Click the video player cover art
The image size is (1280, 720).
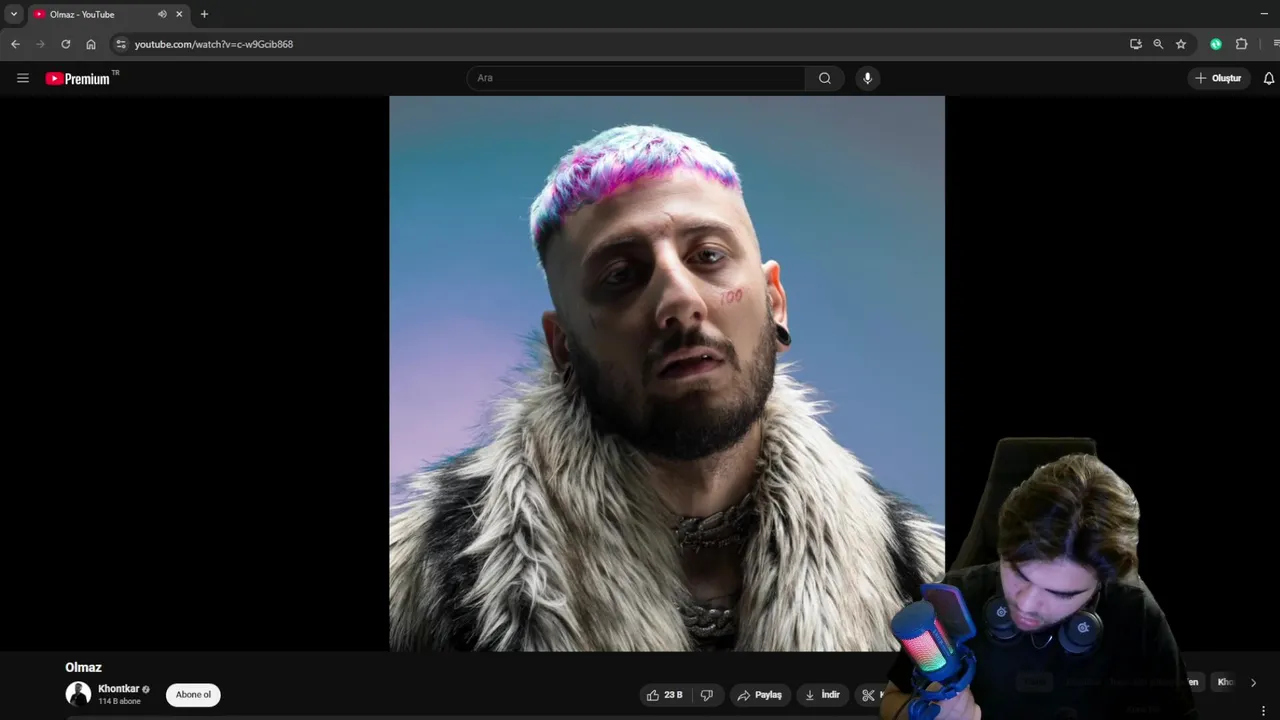coord(666,373)
